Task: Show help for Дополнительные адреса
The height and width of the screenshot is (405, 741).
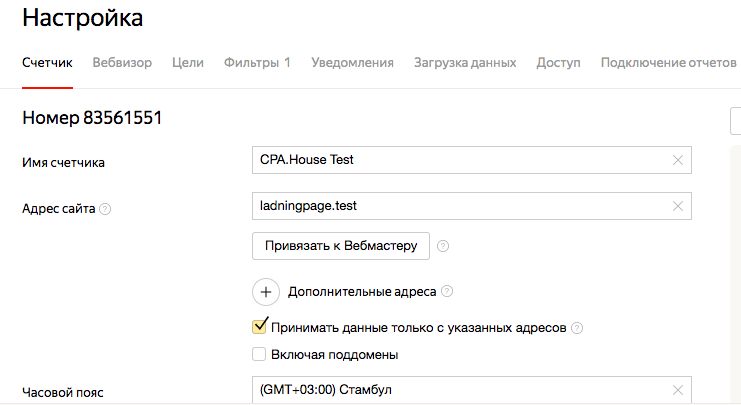Action: tap(447, 292)
